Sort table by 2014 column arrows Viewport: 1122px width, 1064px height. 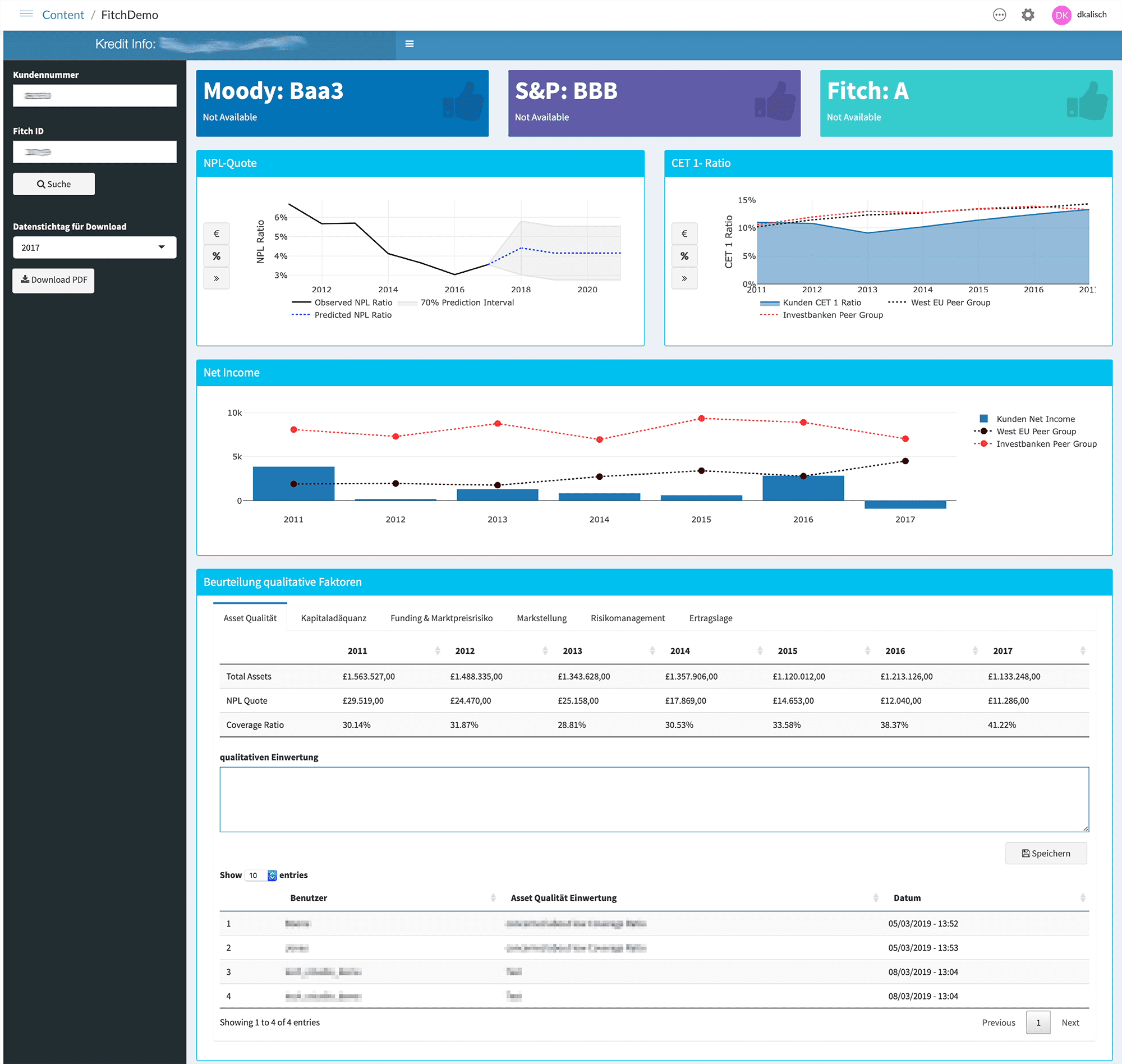point(760,650)
